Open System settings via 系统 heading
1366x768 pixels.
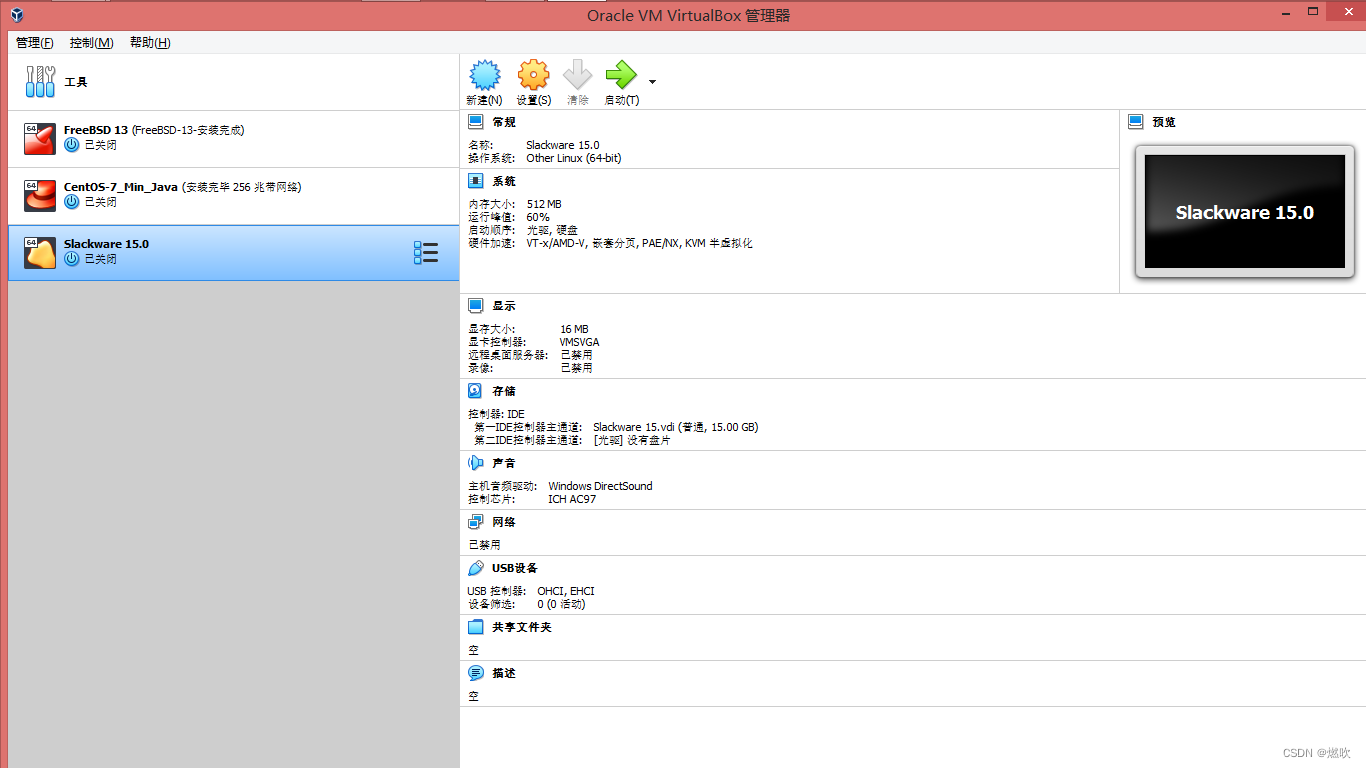504,181
